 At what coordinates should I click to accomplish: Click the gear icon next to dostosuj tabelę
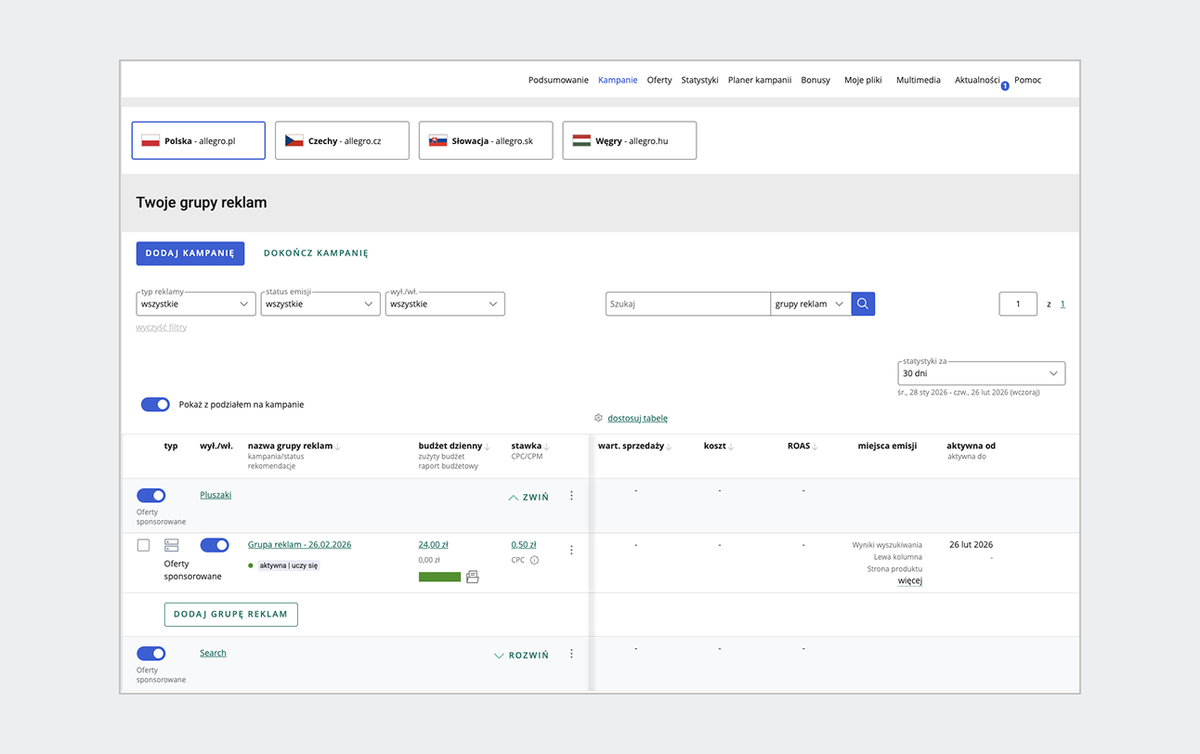[598, 418]
